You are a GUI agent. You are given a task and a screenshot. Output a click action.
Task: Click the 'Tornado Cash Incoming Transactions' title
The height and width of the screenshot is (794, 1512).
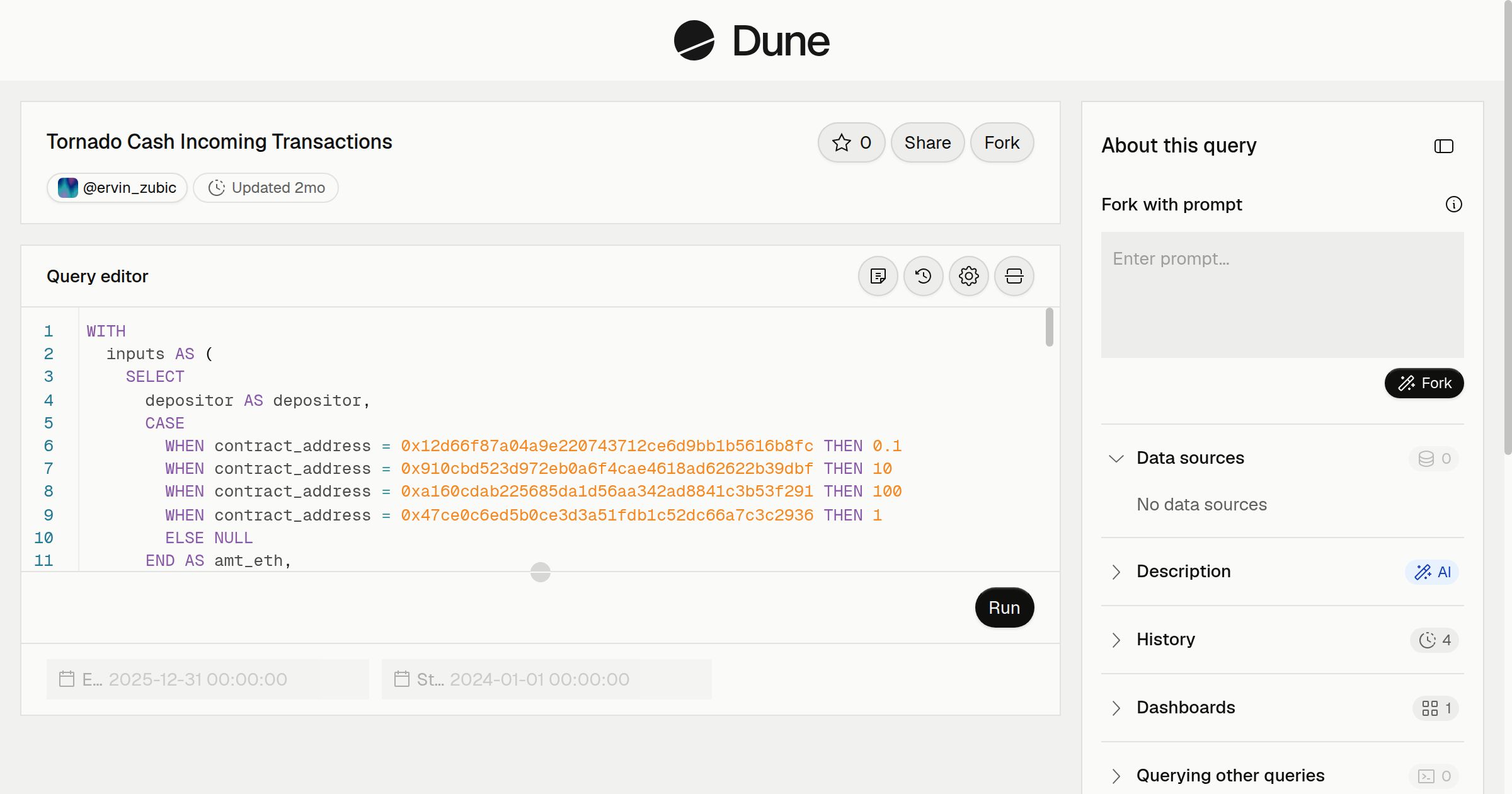point(219,142)
